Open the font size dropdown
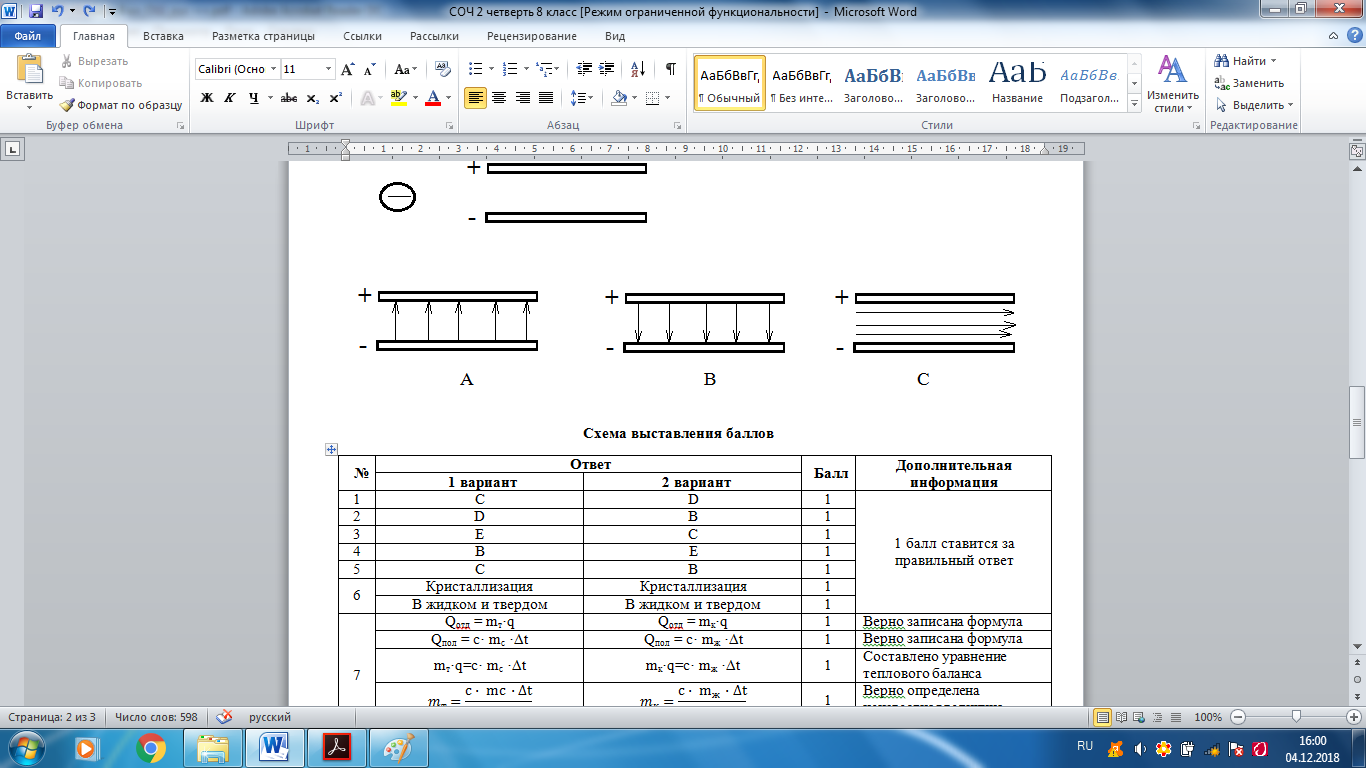This screenshot has width=1366, height=768. point(329,69)
